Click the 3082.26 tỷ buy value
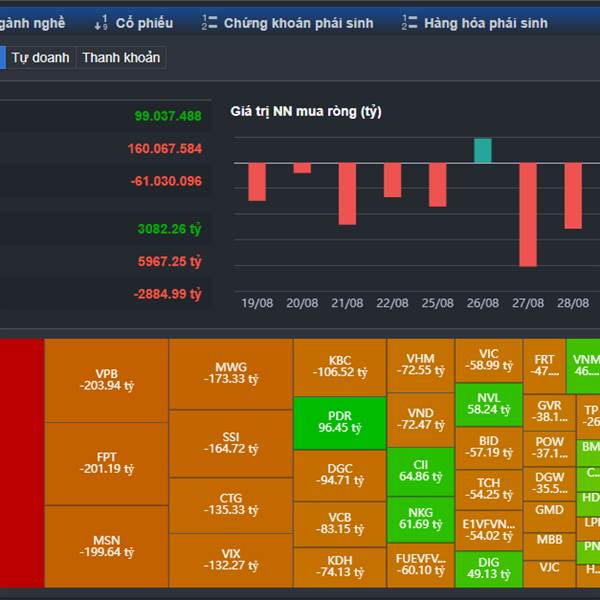600x600 pixels. pyautogui.click(x=169, y=229)
